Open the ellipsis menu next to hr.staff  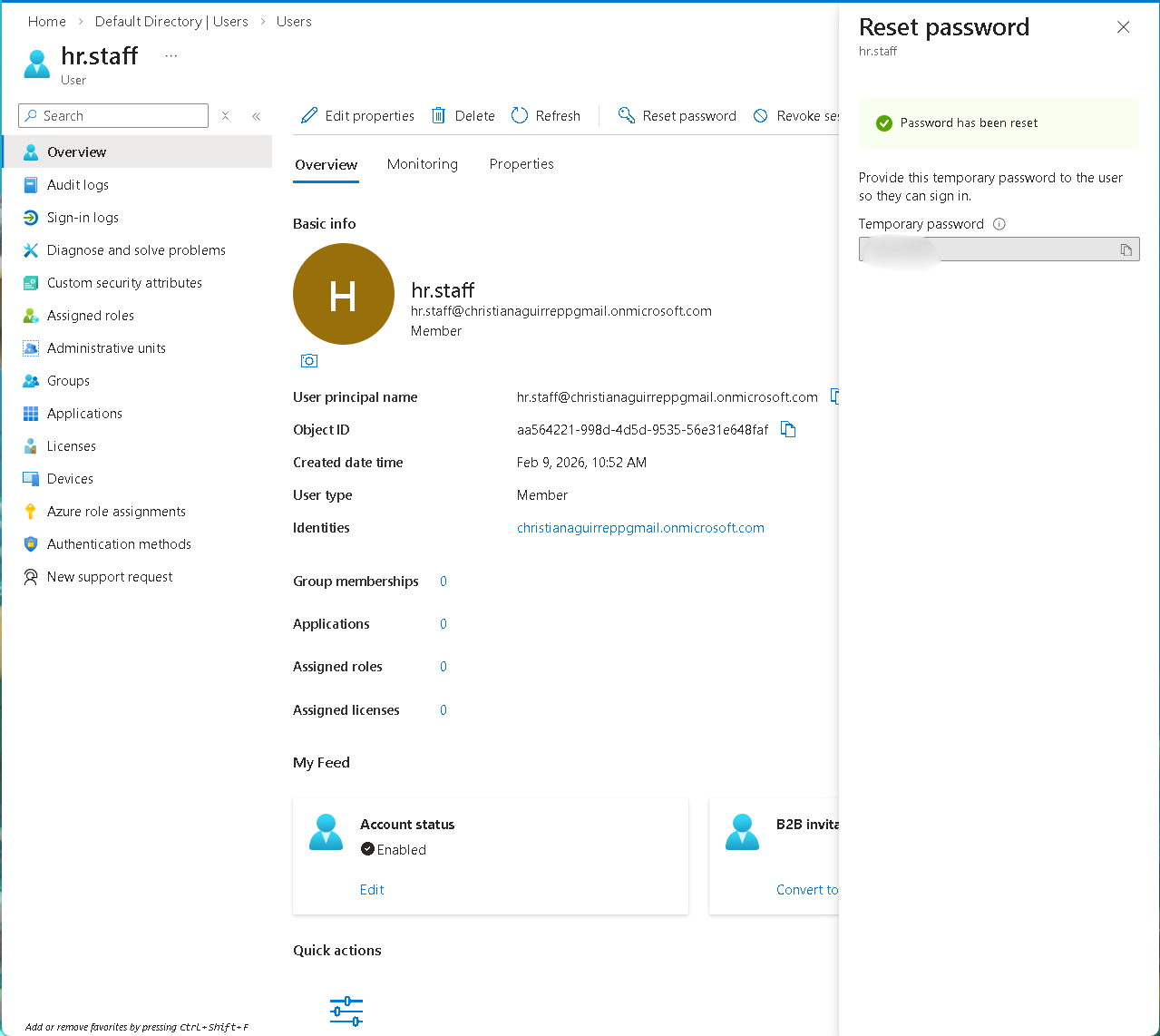pyautogui.click(x=171, y=54)
